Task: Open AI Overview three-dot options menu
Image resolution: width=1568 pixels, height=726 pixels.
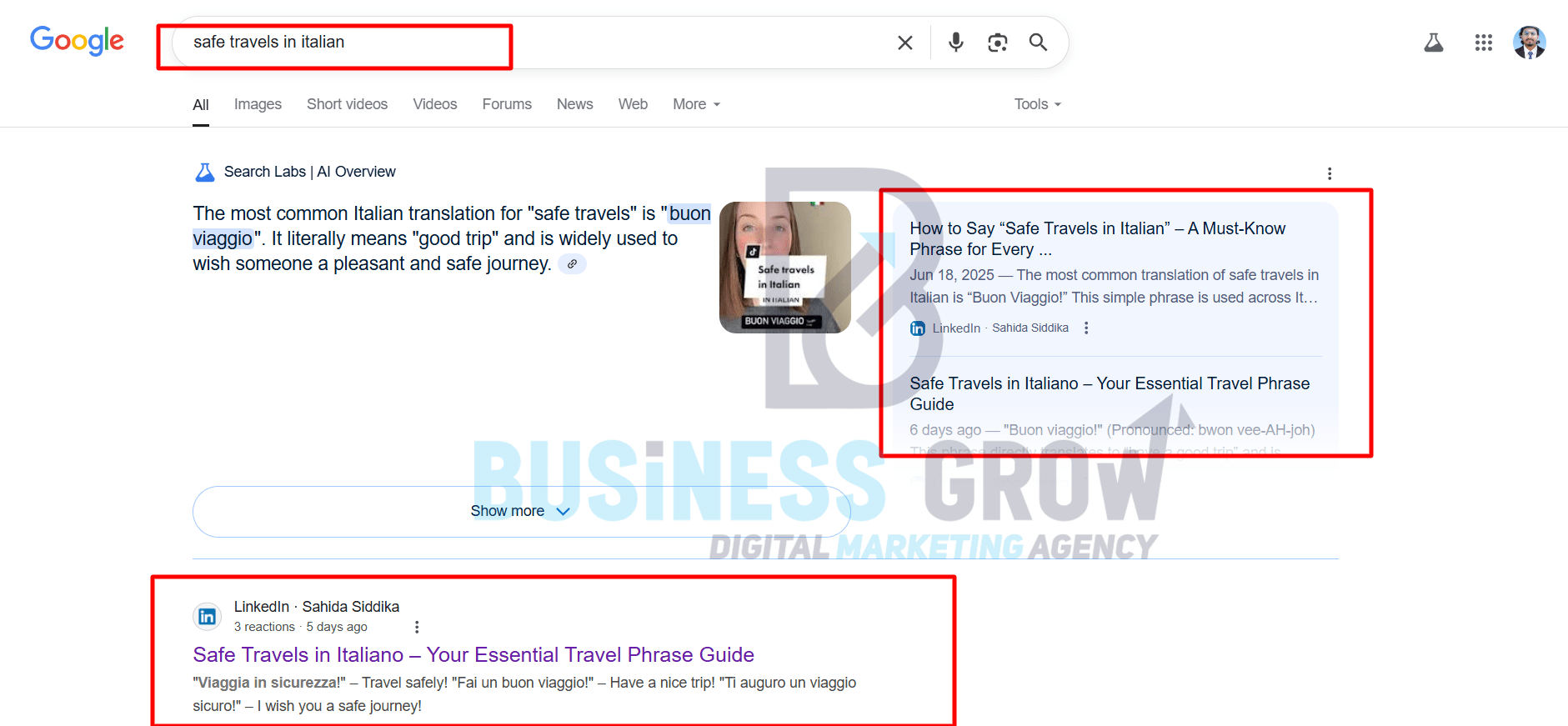Action: (x=1330, y=173)
